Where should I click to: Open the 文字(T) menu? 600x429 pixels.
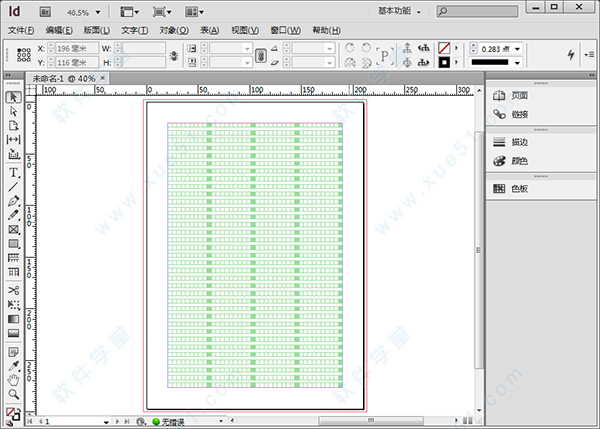click(x=135, y=30)
